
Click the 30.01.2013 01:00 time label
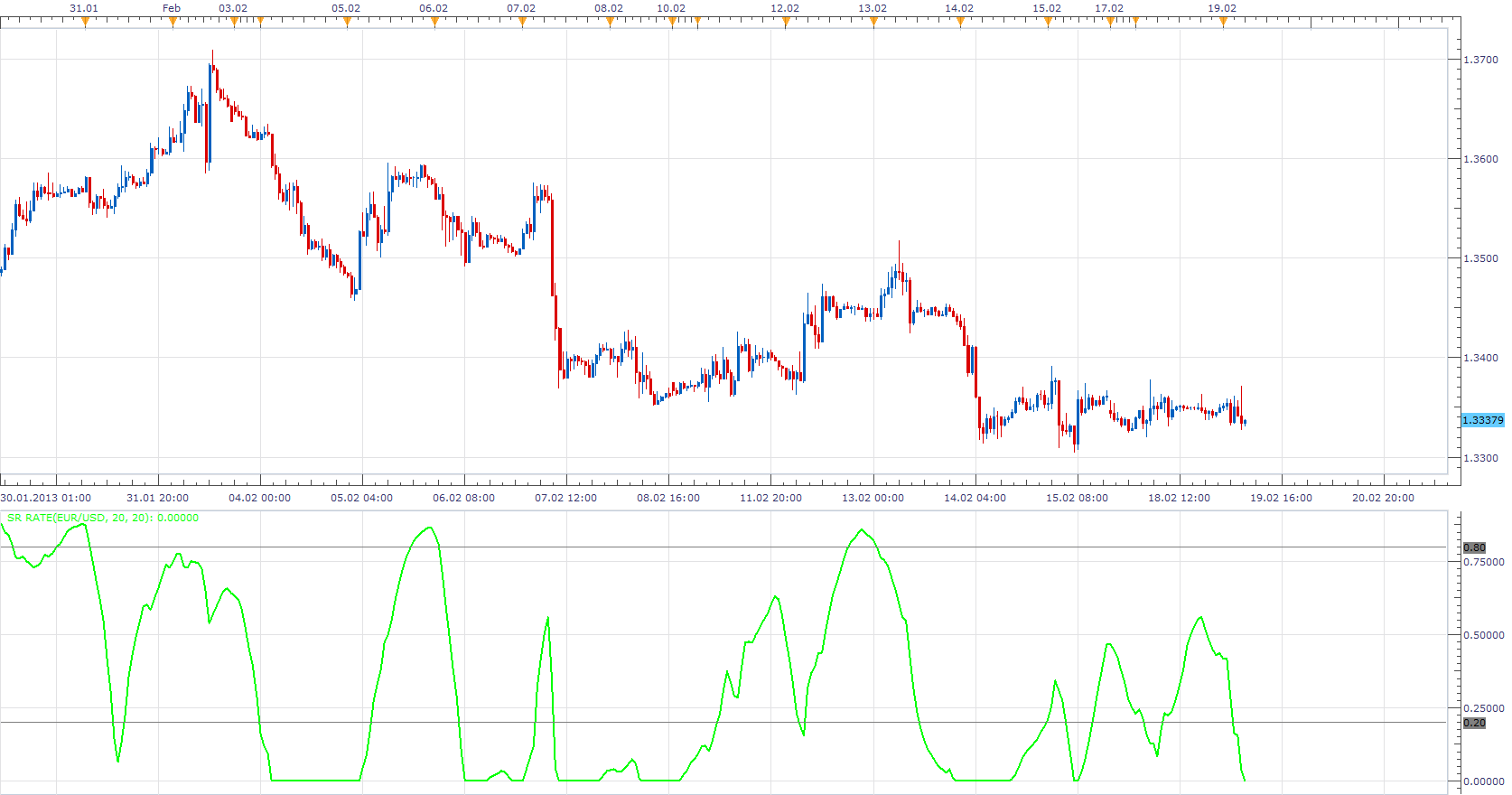(46, 498)
